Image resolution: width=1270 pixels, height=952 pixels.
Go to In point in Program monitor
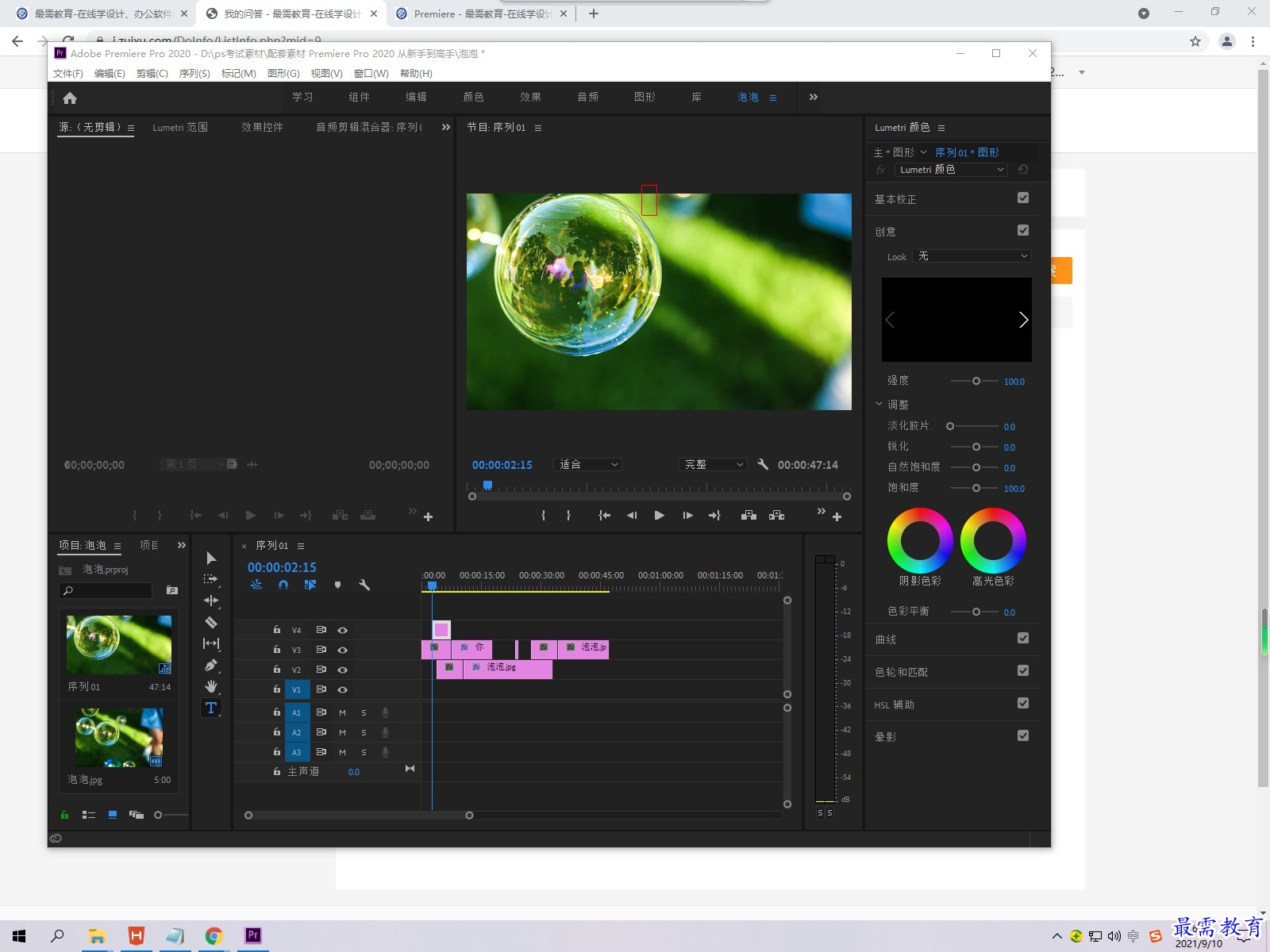coord(605,516)
